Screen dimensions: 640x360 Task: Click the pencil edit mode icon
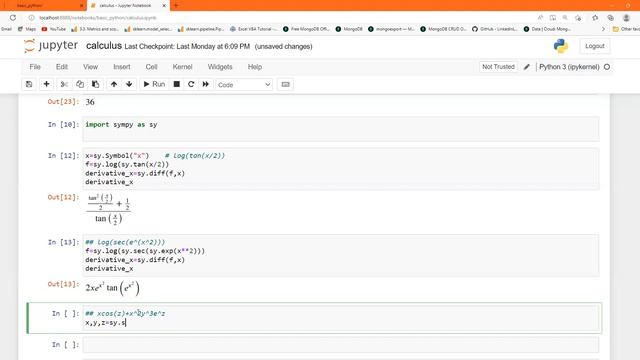pos(527,67)
